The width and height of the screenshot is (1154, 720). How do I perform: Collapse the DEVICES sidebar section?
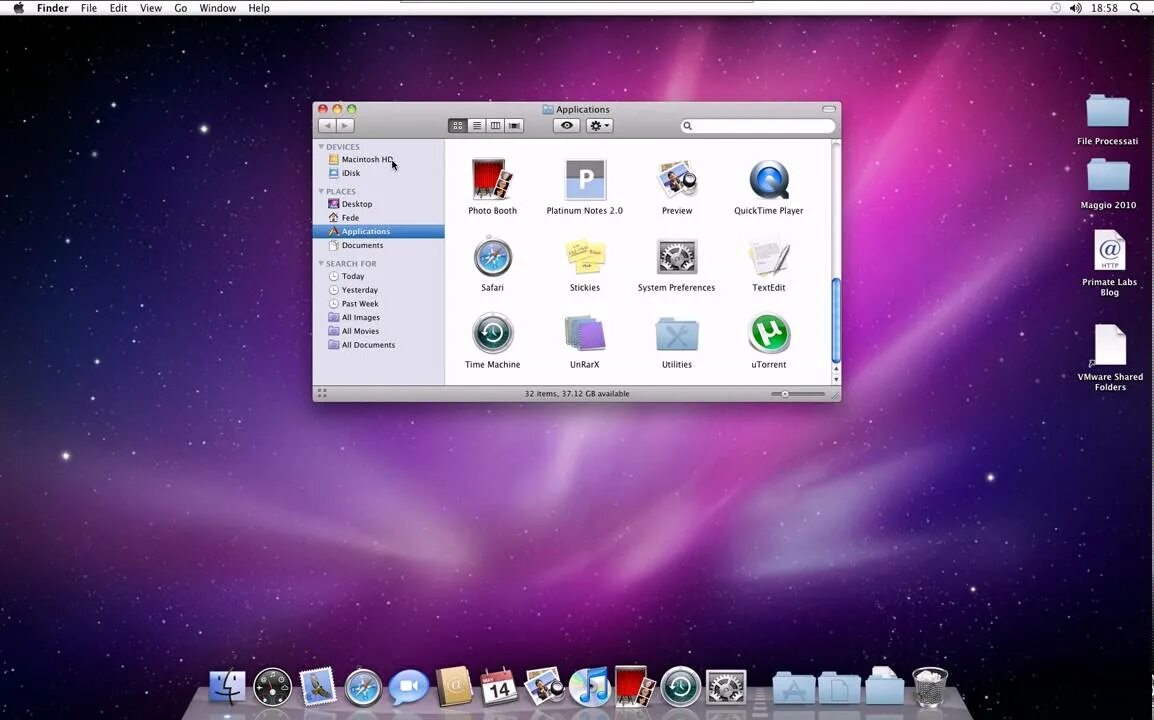tap(322, 147)
